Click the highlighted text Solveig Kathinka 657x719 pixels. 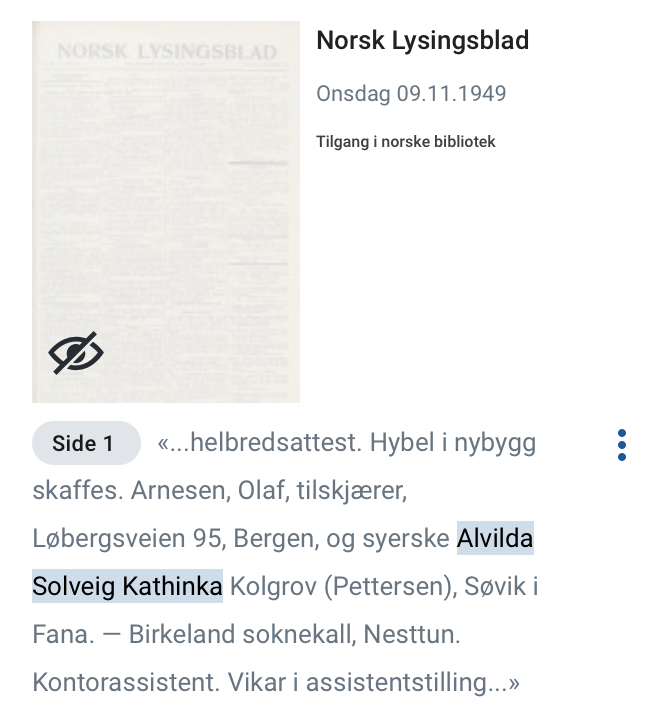127,586
